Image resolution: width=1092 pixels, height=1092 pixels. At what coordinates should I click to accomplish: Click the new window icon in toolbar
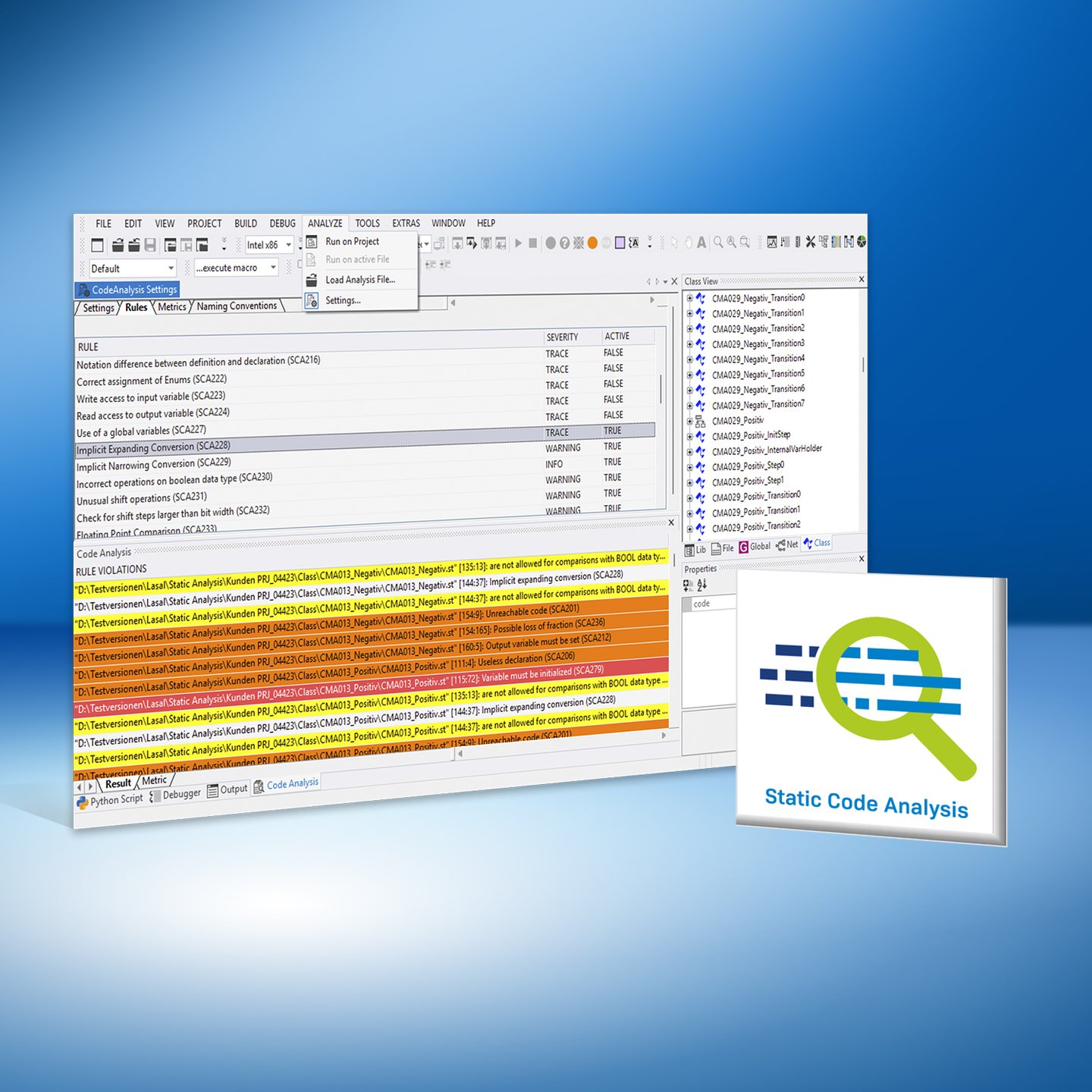click(x=97, y=245)
